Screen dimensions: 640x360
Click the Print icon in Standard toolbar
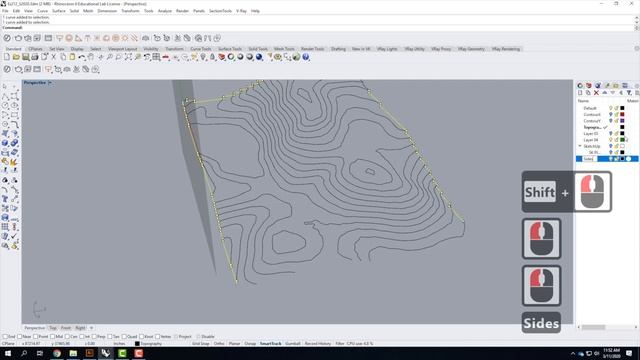click(x=35, y=57)
